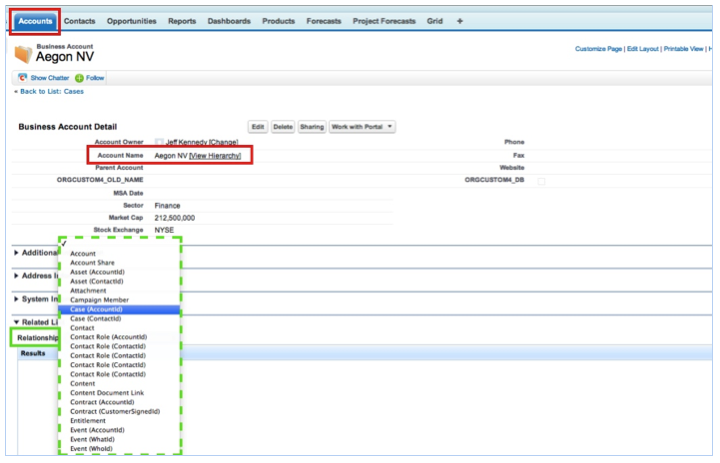Toggle the ORGCUSTOM4_DB checkbox
This screenshot has height=463, width=720.
[x=542, y=181]
